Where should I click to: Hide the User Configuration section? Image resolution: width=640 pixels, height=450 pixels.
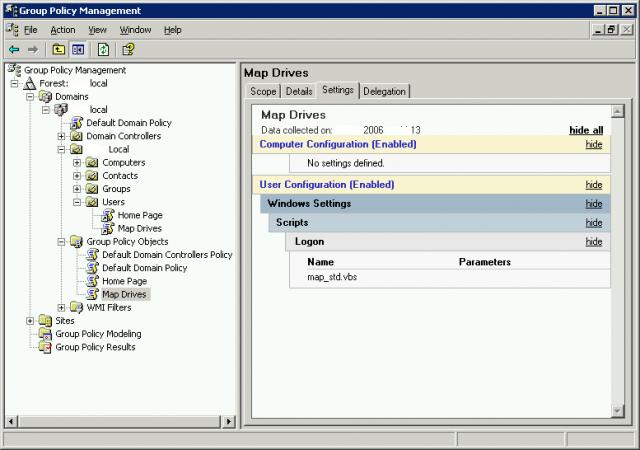tap(594, 185)
